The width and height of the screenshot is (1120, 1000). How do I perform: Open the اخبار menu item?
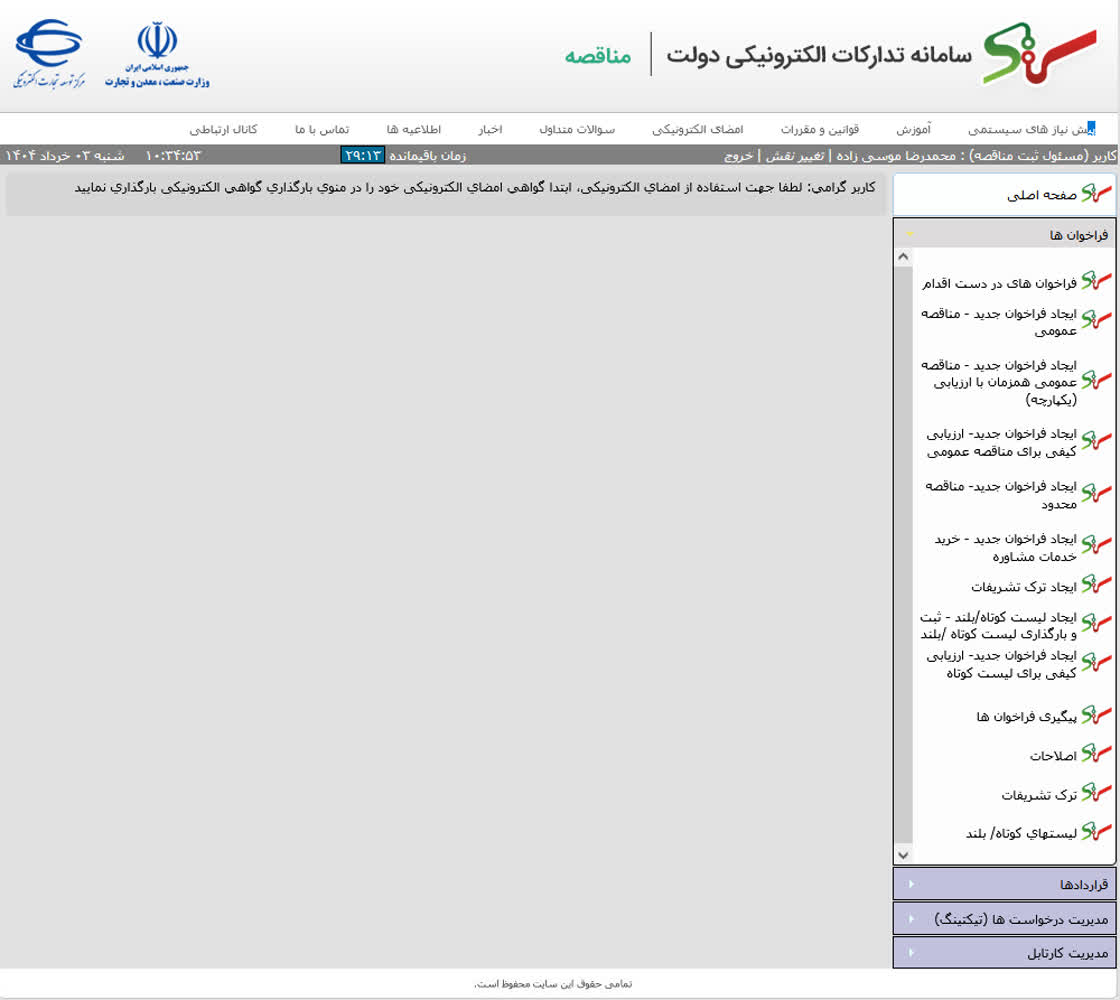(490, 129)
